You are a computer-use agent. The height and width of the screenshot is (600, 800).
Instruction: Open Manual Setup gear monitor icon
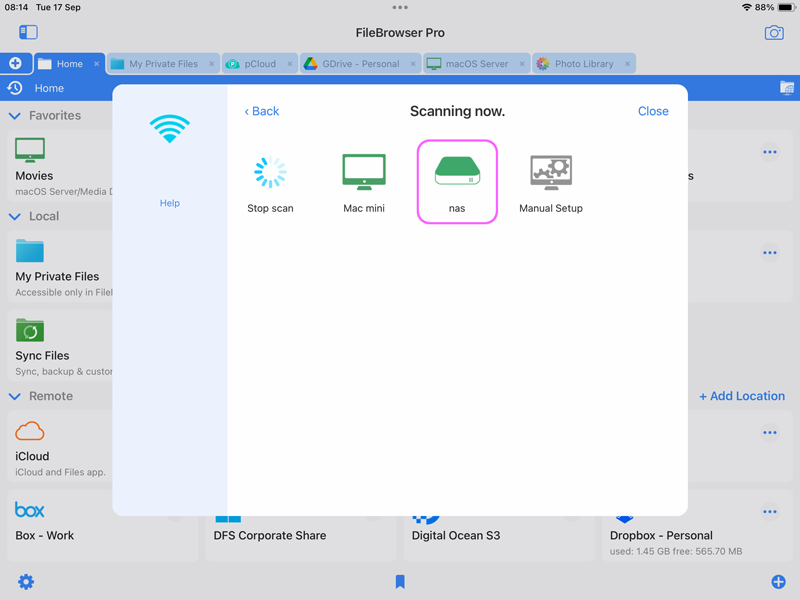click(551, 172)
